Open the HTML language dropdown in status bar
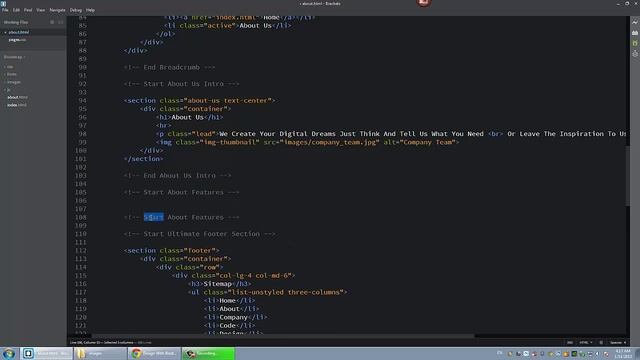The height and width of the screenshot is (360, 640). pyautogui.click(x=585, y=342)
